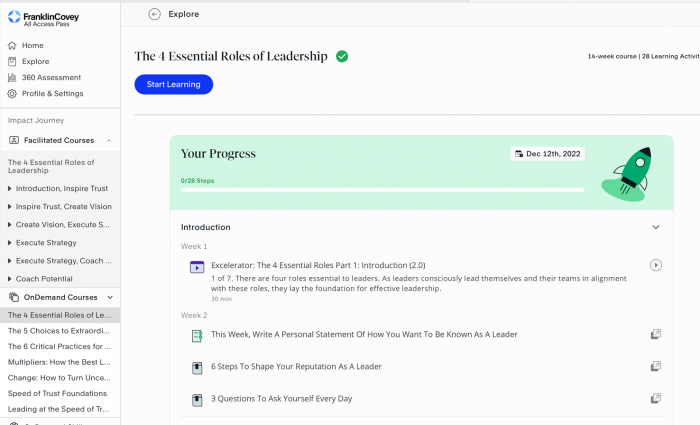
Task: Play the Excelerator Introduction video
Action: pos(655,265)
